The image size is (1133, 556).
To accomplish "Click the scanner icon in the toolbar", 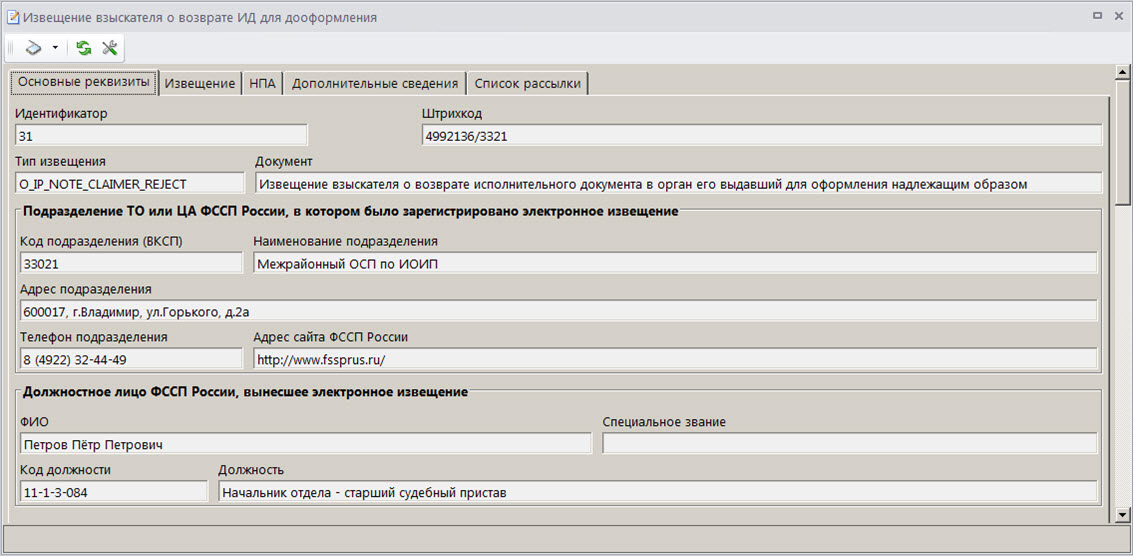I will click(x=34, y=47).
